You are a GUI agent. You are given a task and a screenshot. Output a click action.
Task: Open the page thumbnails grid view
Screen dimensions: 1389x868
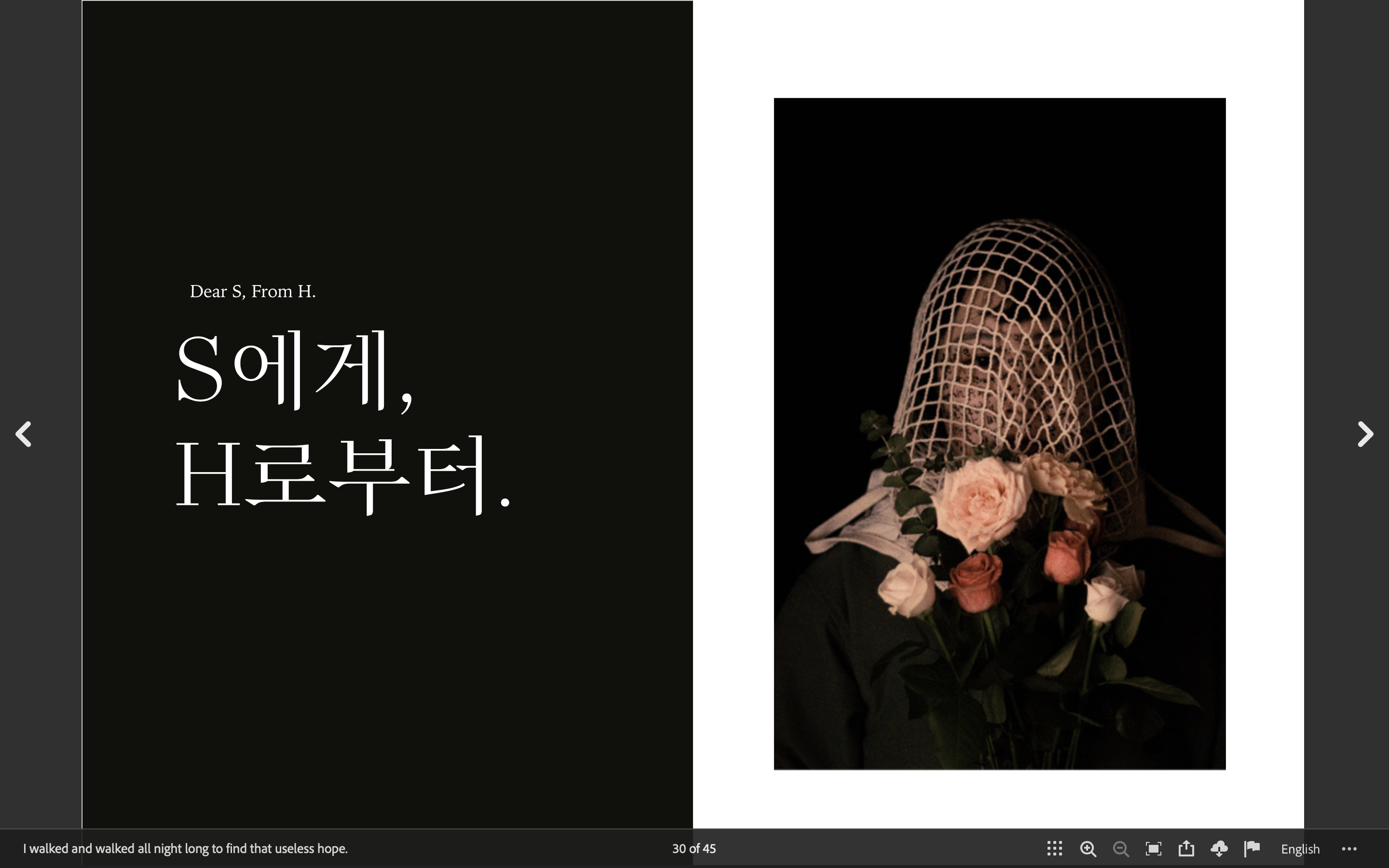(x=1054, y=849)
